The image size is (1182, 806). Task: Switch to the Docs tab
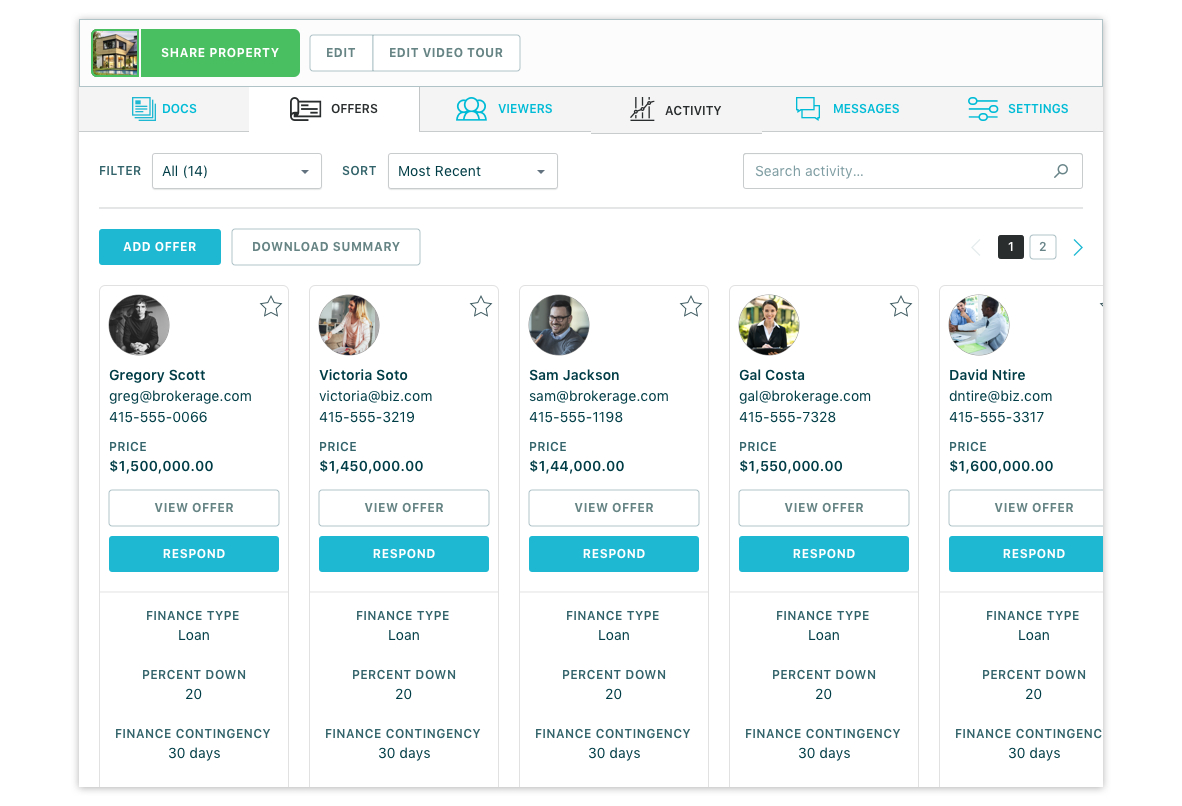pyautogui.click(x=164, y=109)
